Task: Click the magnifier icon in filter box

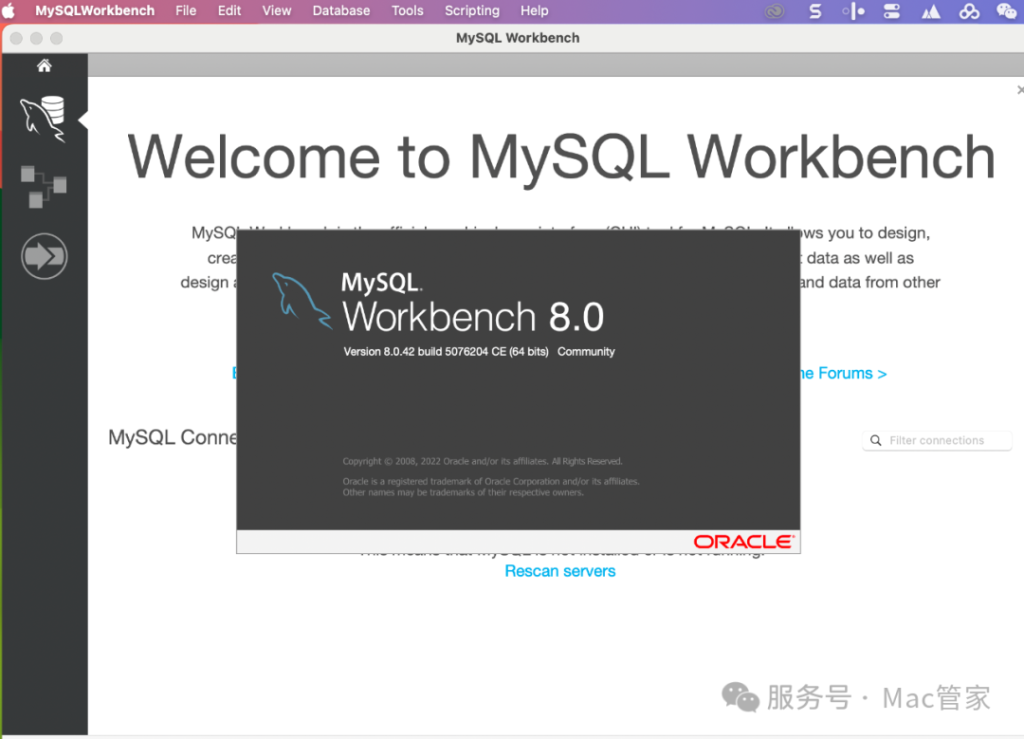Action: [876, 441]
